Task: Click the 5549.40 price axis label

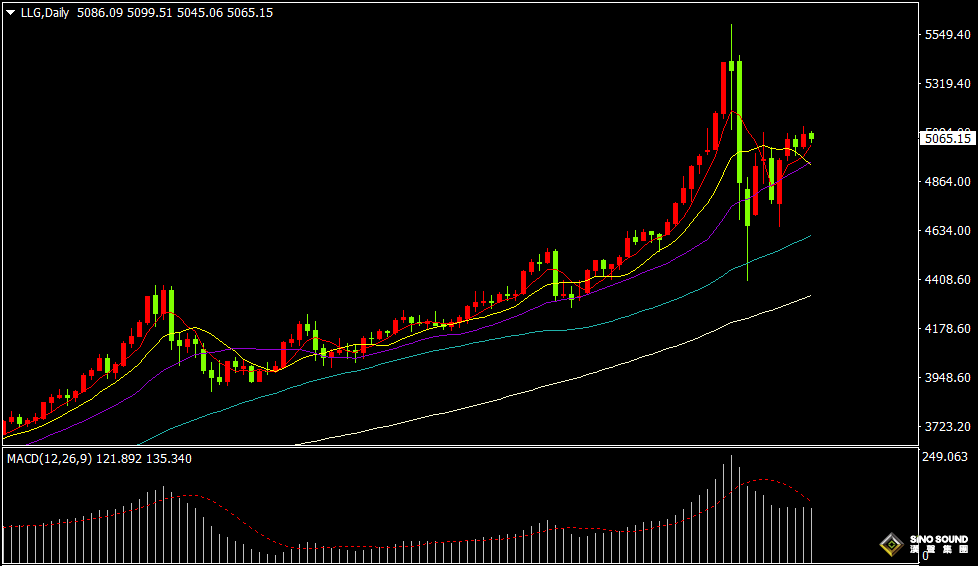Action: click(947, 35)
